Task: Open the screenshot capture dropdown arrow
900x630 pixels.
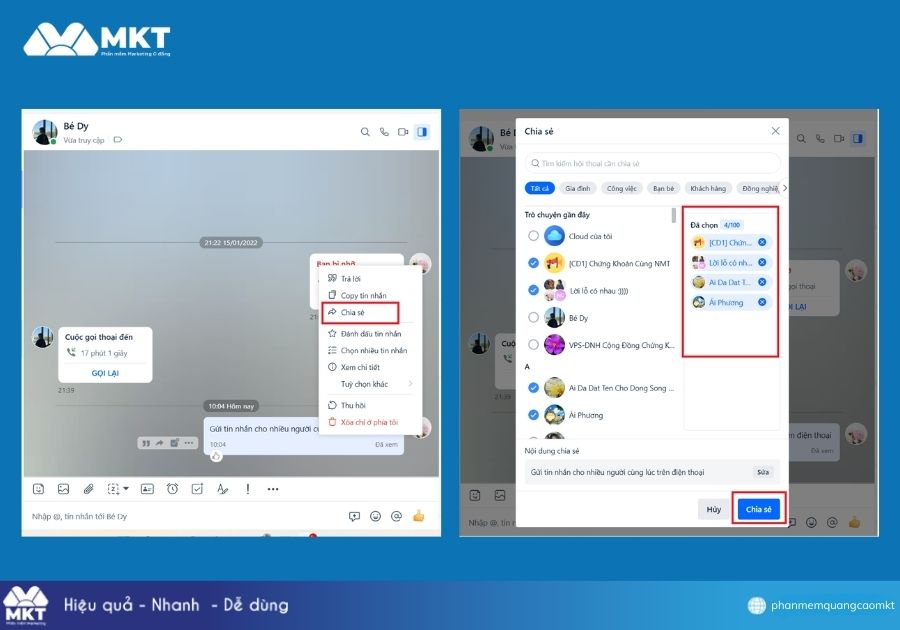Action: click(125, 489)
